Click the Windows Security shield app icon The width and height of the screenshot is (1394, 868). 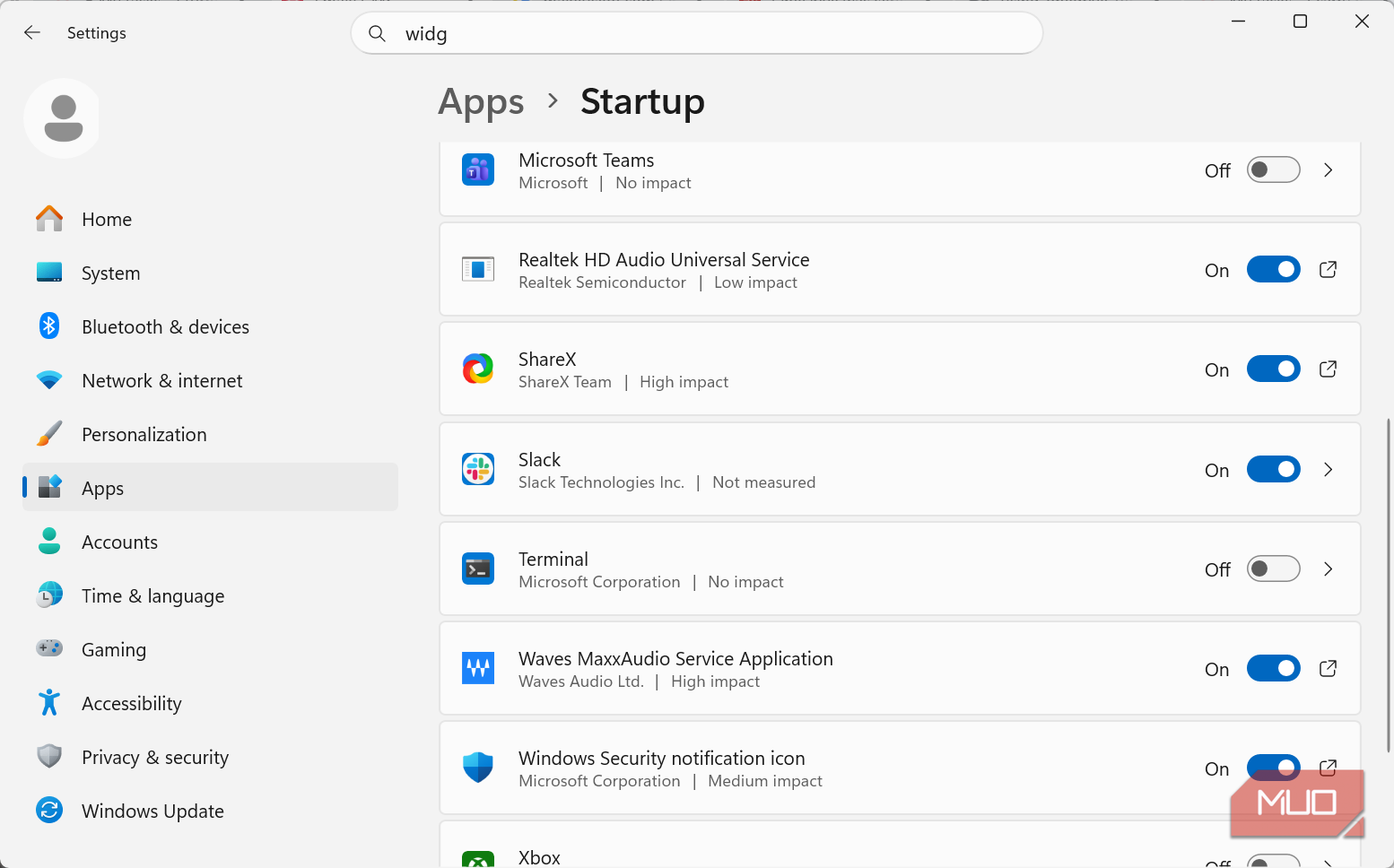pos(478,768)
